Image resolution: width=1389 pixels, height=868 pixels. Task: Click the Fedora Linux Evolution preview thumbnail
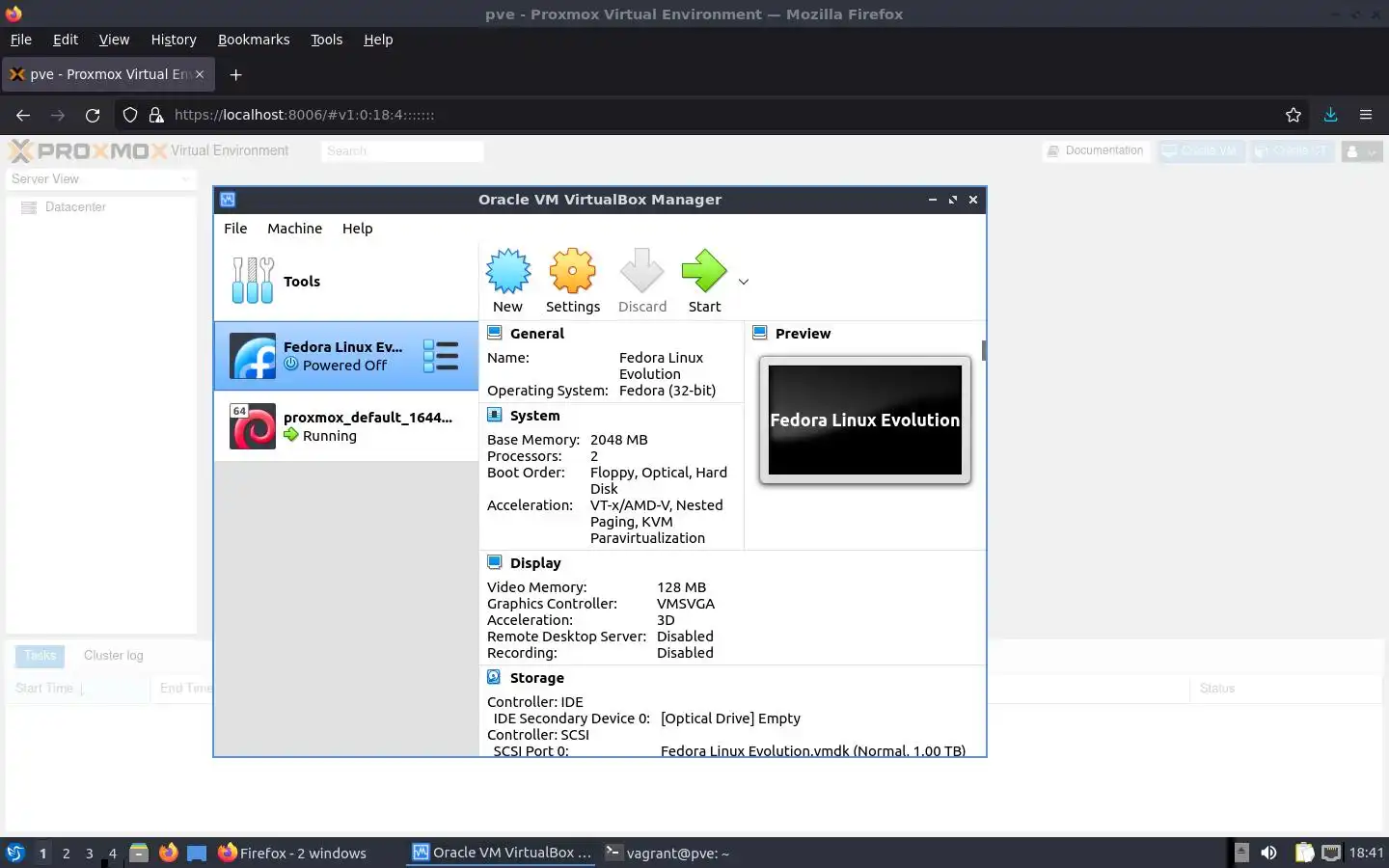coord(865,420)
